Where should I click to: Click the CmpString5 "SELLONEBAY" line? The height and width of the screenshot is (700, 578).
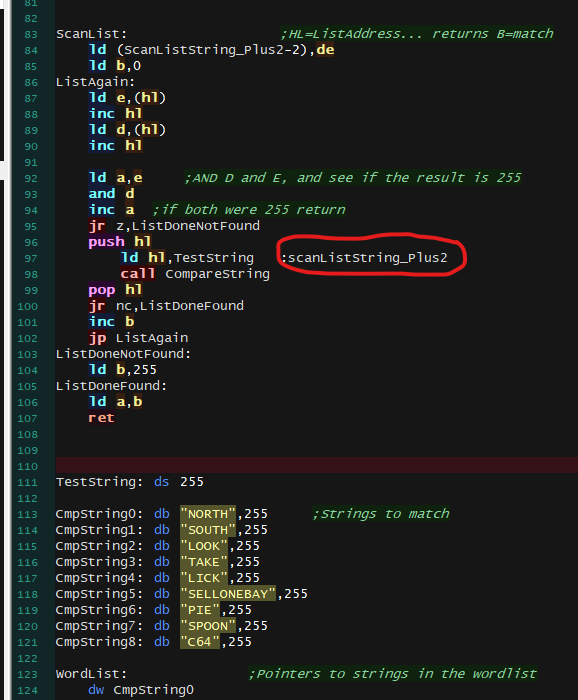tap(182, 594)
